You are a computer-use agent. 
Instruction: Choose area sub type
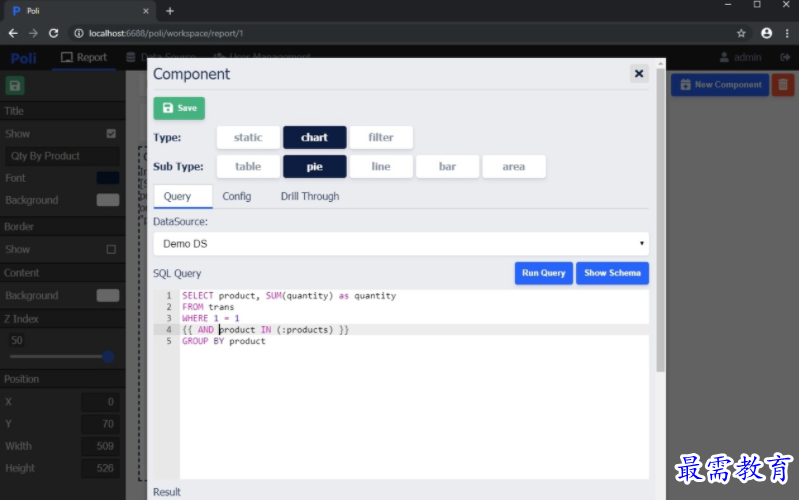514,167
